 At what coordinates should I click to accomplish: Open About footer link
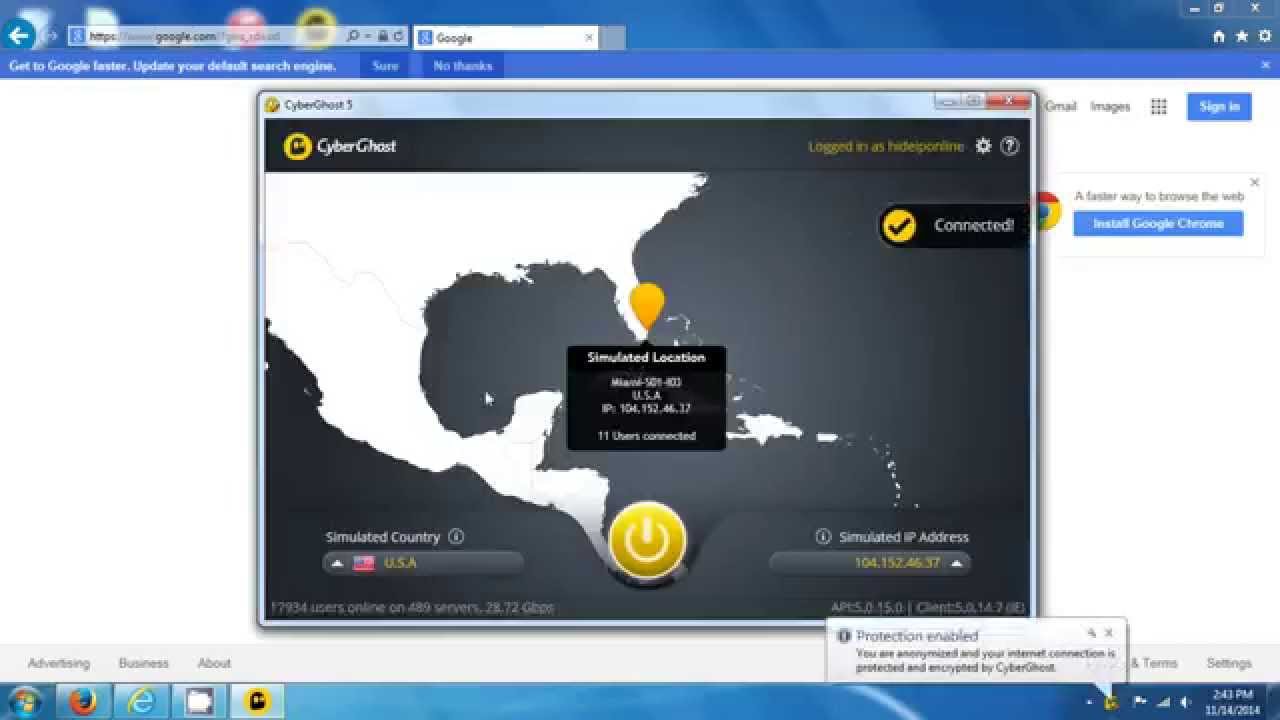click(214, 663)
